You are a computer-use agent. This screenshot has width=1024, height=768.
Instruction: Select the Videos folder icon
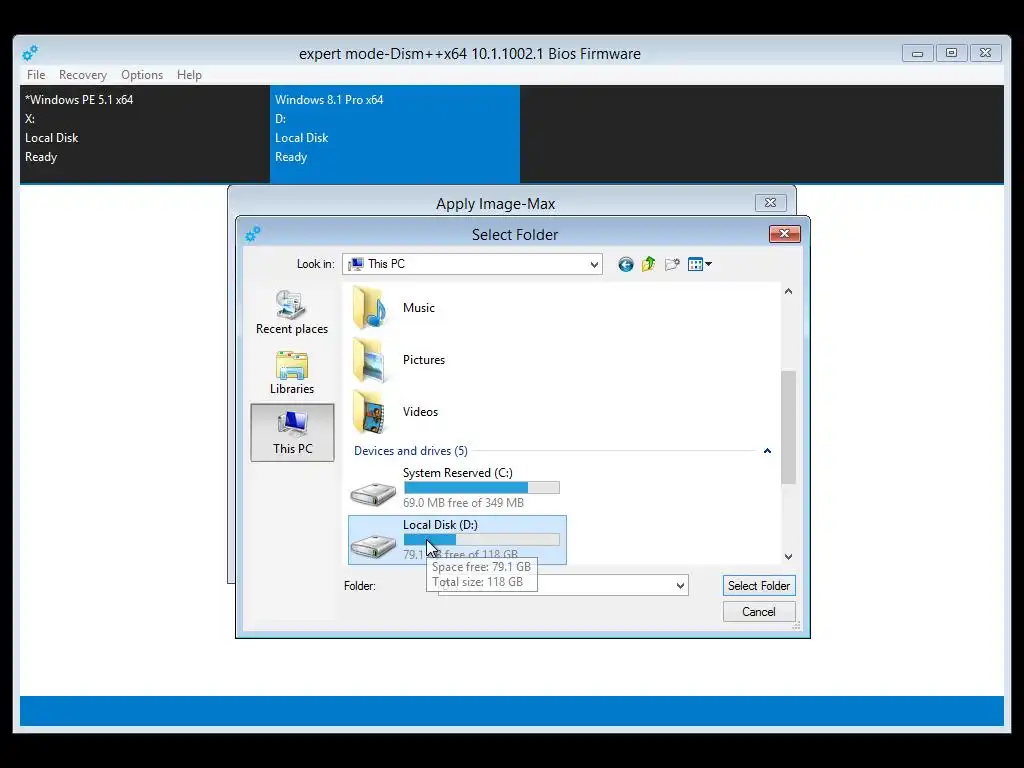(x=370, y=412)
